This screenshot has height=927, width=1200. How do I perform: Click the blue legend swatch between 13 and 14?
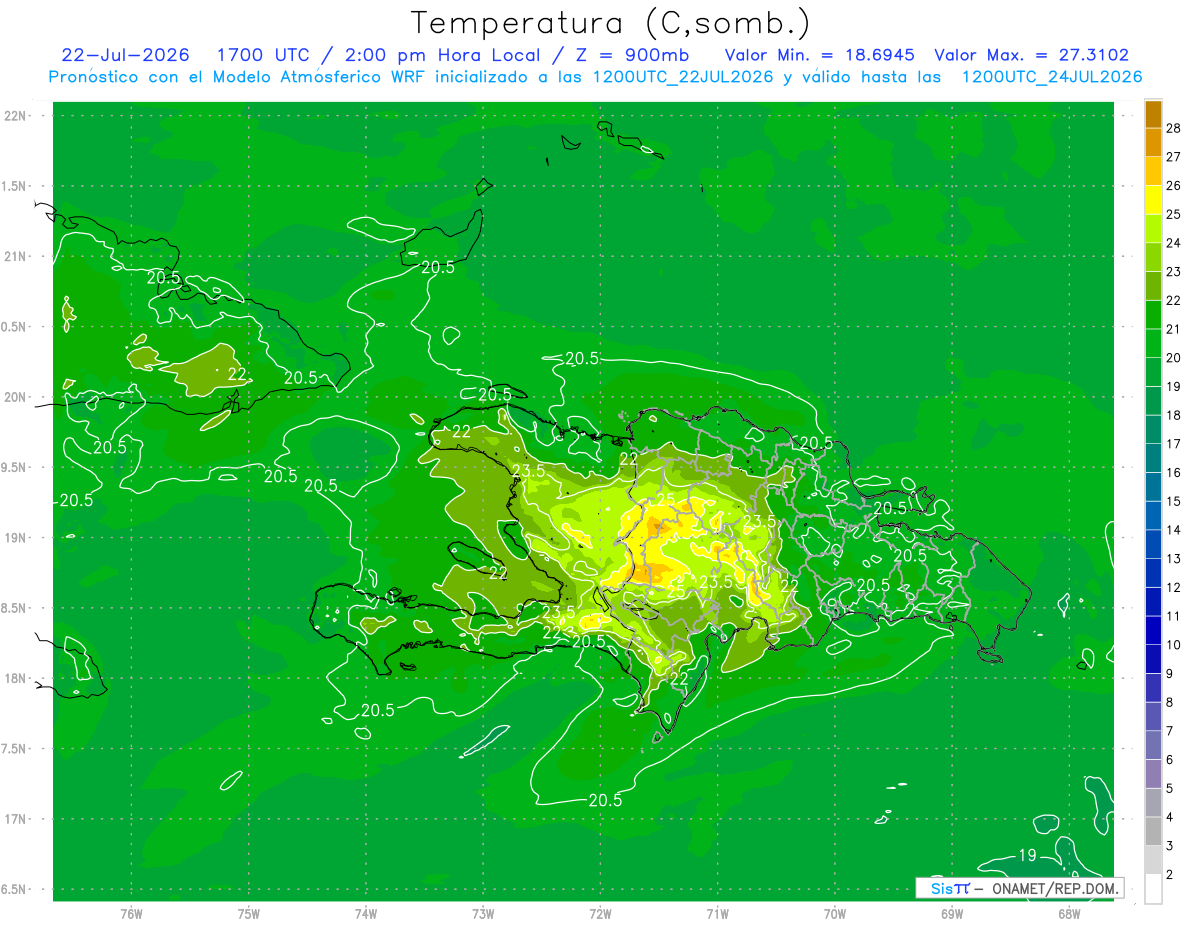click(x=1153, y=544)
